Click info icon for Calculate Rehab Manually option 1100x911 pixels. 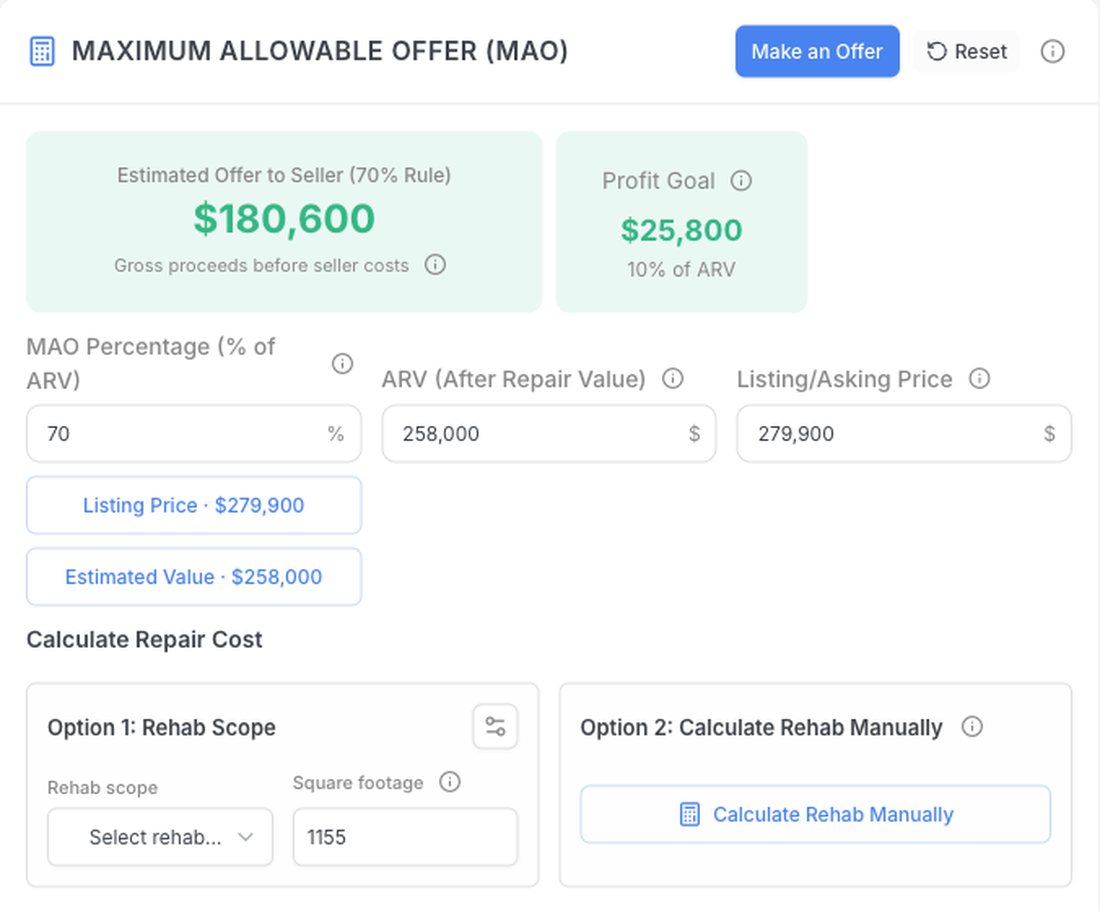coord(972,726)
